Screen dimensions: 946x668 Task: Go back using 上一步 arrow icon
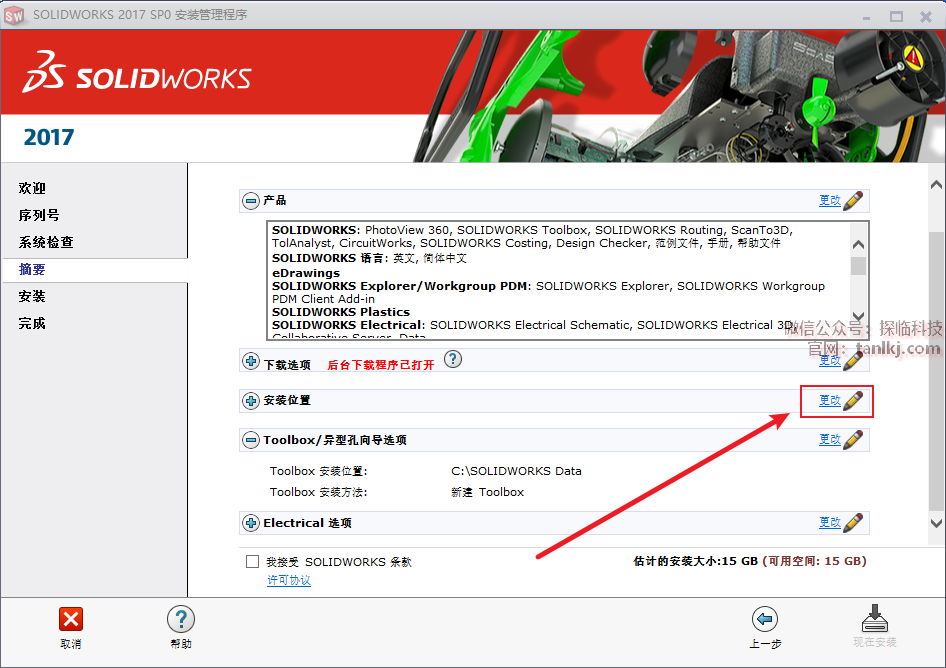764,619
